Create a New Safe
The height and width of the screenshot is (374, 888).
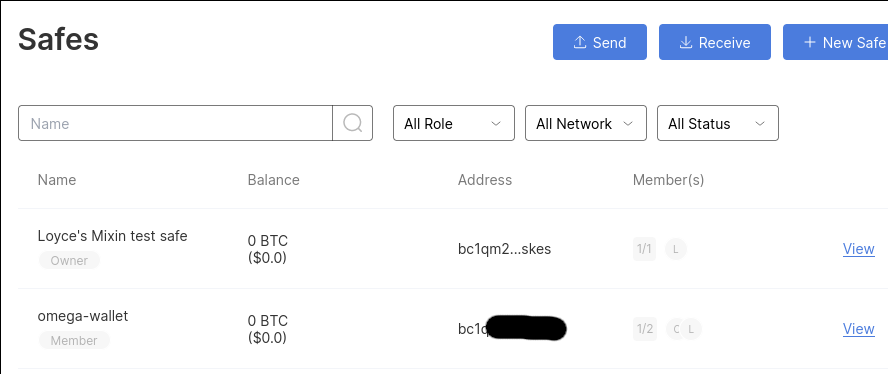coord(835,42)
